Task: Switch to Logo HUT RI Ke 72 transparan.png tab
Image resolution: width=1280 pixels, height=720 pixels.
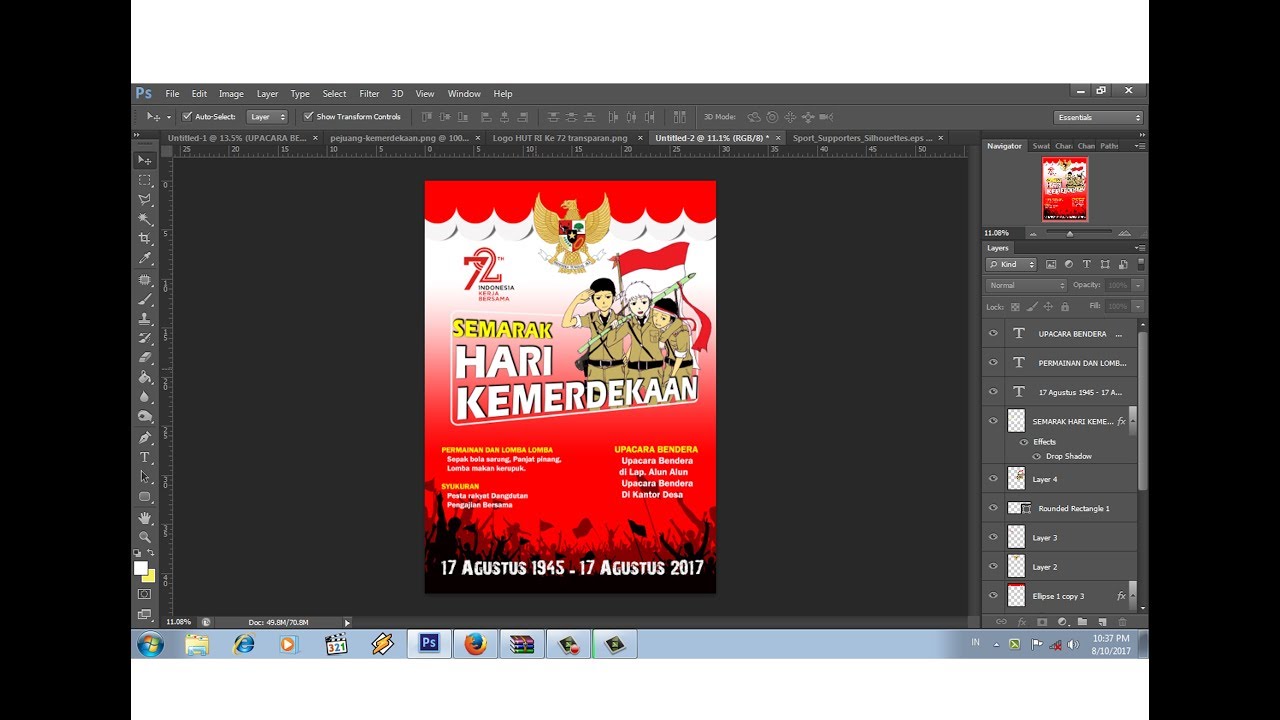Action: (560, 138)
